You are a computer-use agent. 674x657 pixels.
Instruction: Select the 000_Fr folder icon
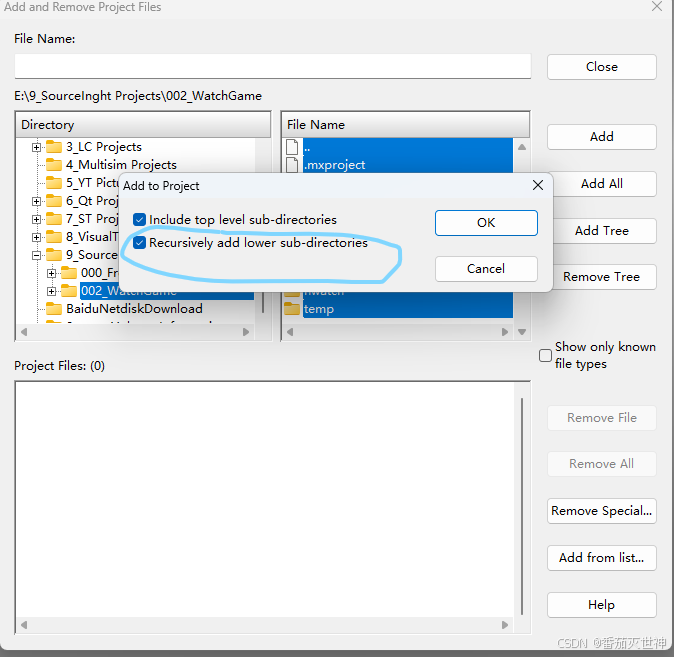click(x=69, y=273)
